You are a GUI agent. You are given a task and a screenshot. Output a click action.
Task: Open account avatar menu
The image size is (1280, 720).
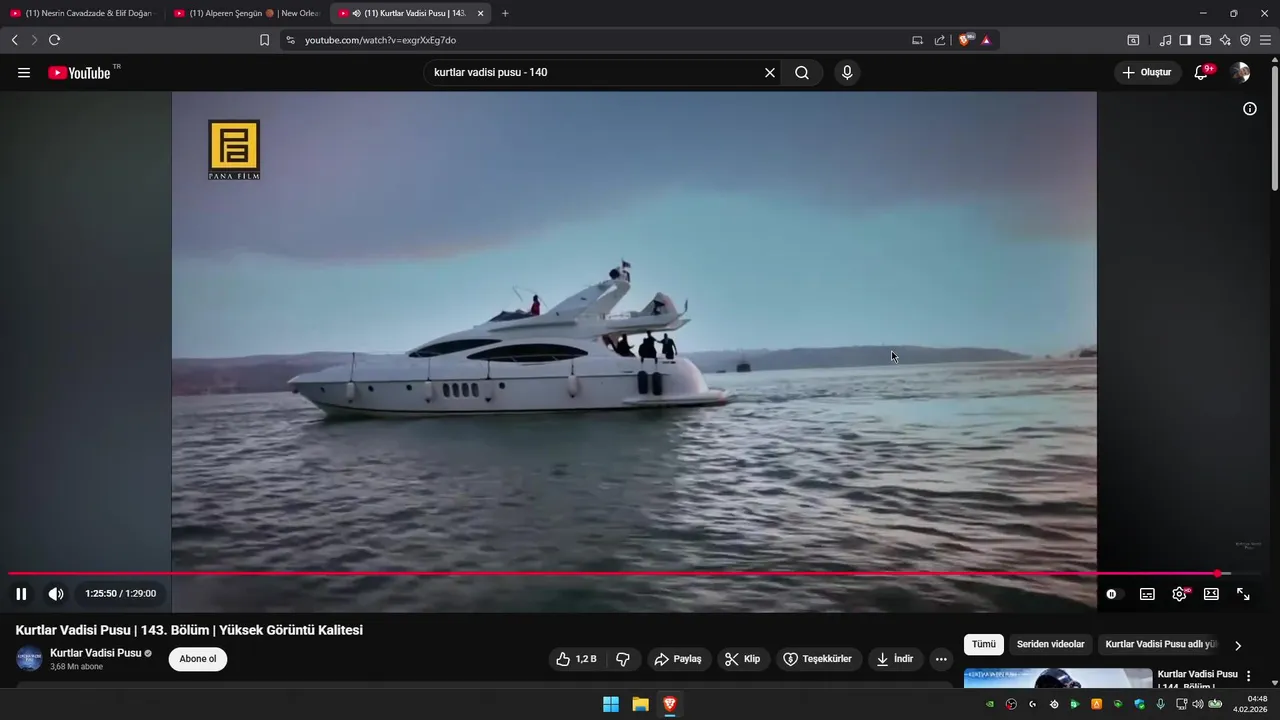click(x=1240, y=73)
